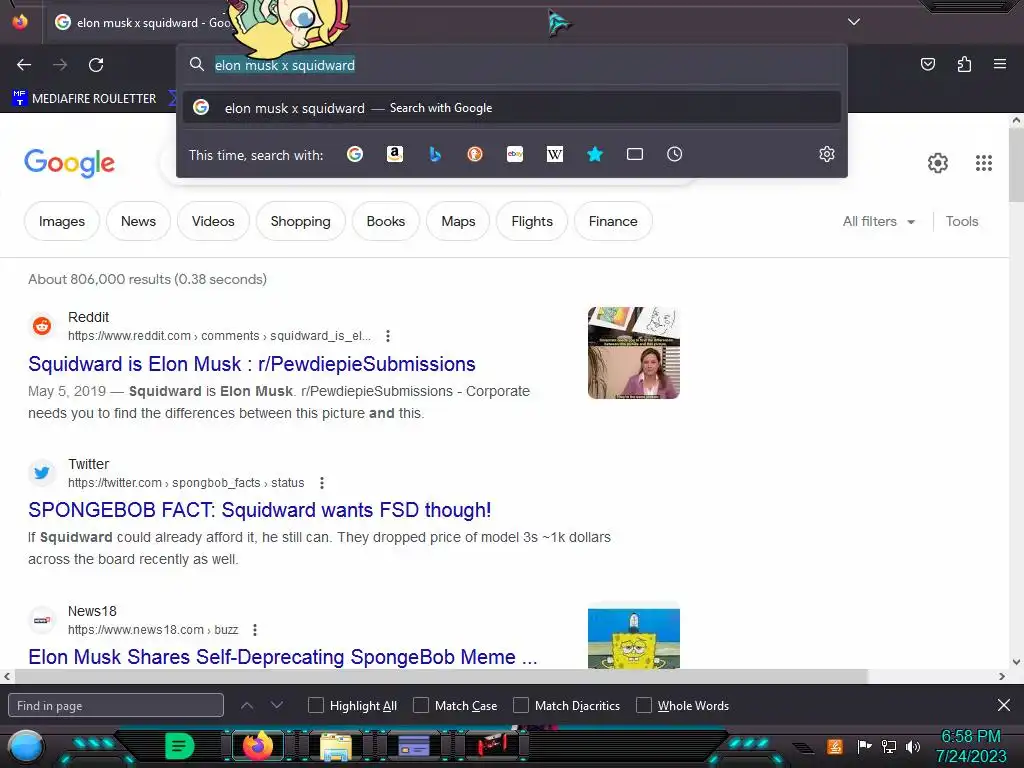Viewport: 1024px width, 768px height.
Task: Click the taskbar clock showing 6:58 PM
Action: 970,746
